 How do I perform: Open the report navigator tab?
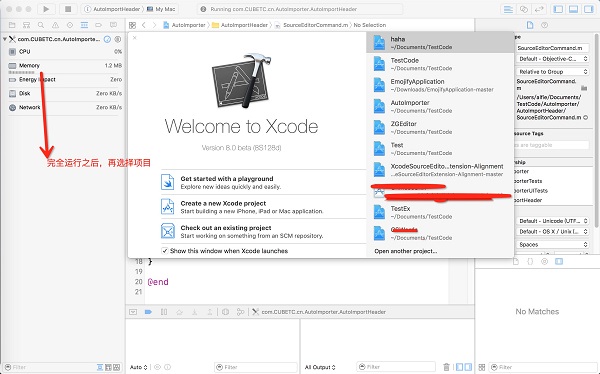113,25
